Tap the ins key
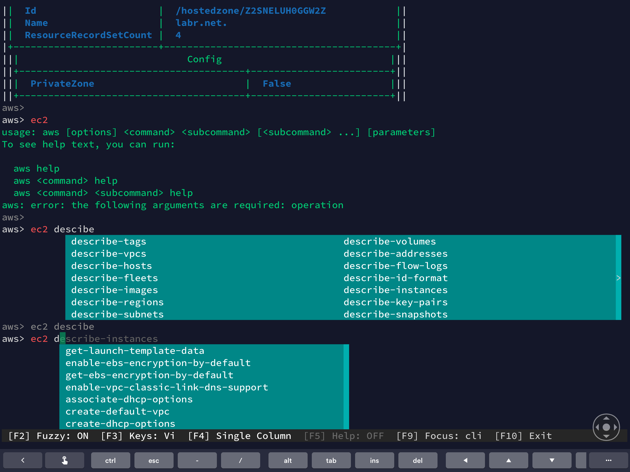Viewport: 630px width, 472px height. (x=374, y=460)
